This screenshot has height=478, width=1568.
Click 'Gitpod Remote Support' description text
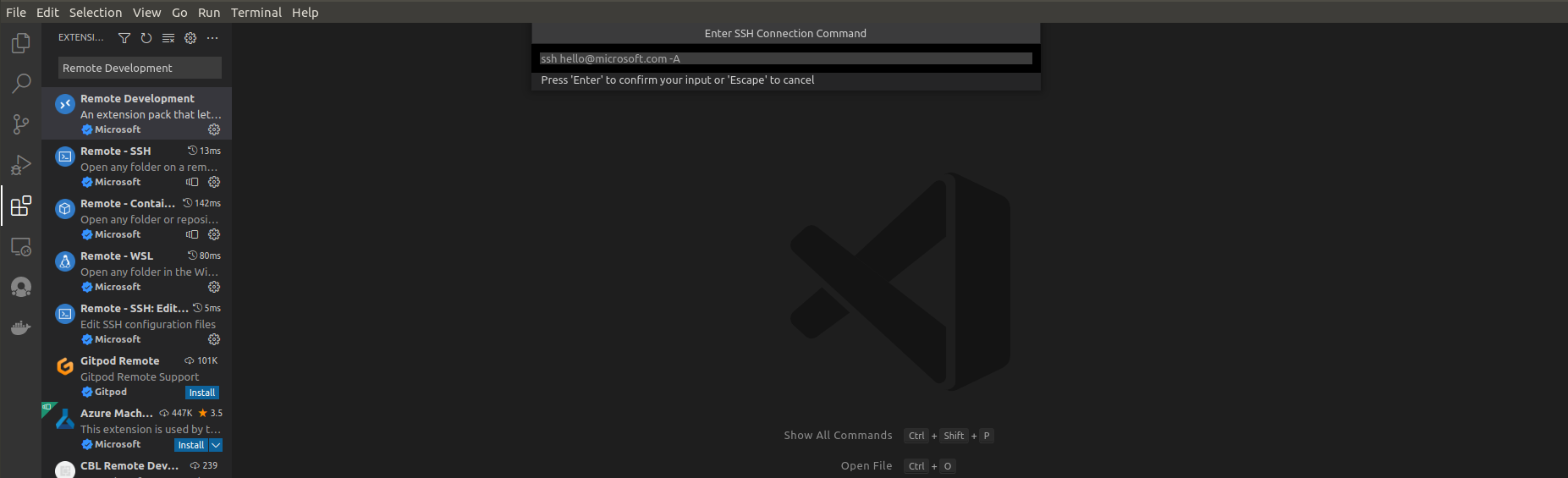(140, 377)
